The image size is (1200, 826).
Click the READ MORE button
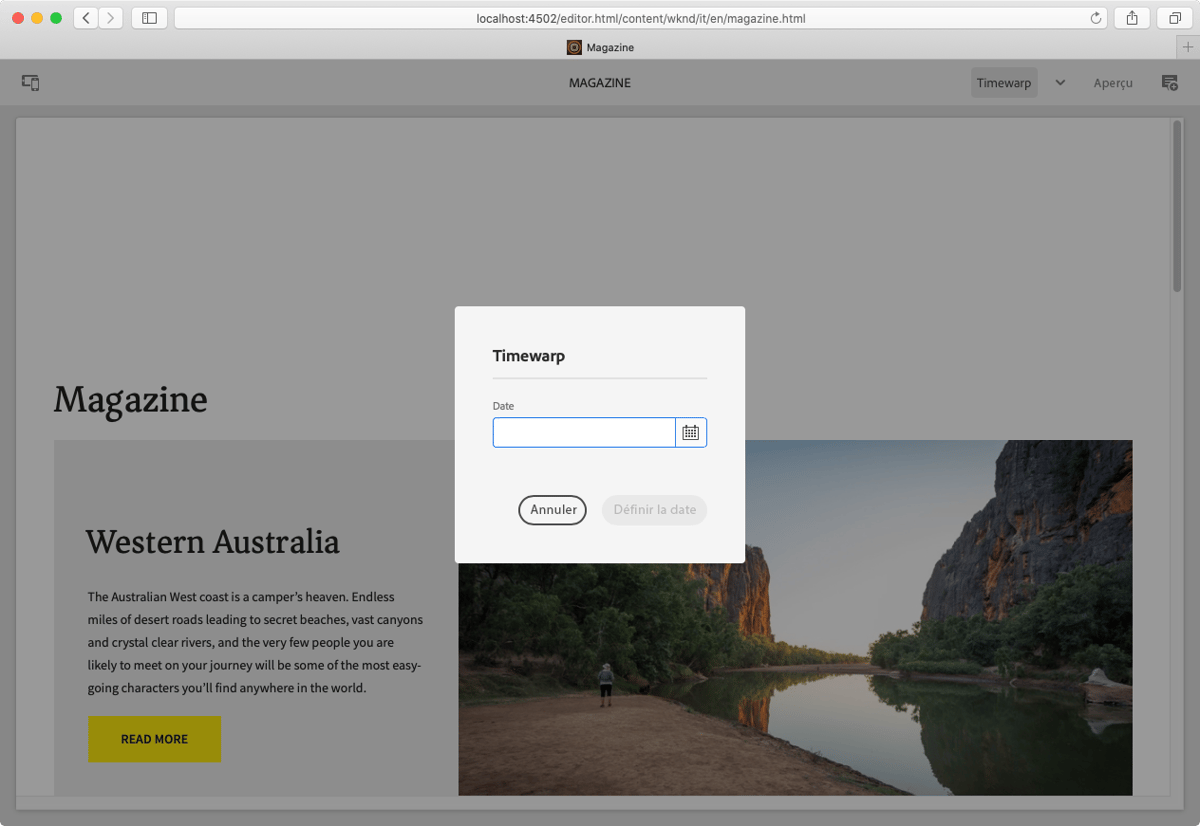tap(154, 739)
